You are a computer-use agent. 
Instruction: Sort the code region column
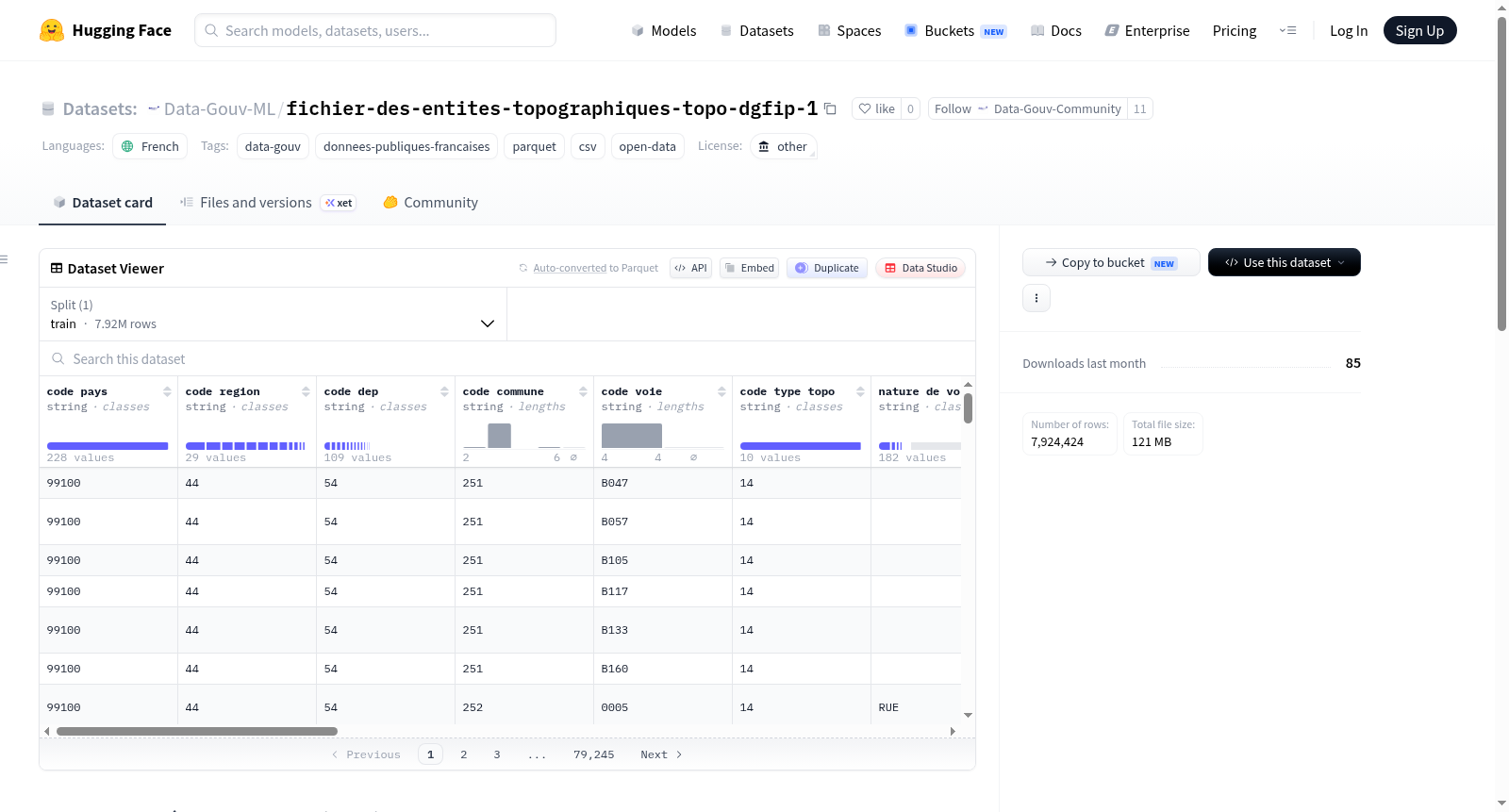306,391
